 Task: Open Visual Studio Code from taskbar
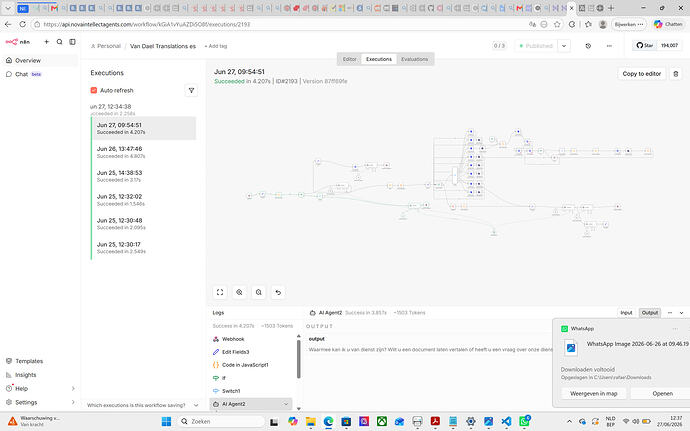[x=506, y=421]
